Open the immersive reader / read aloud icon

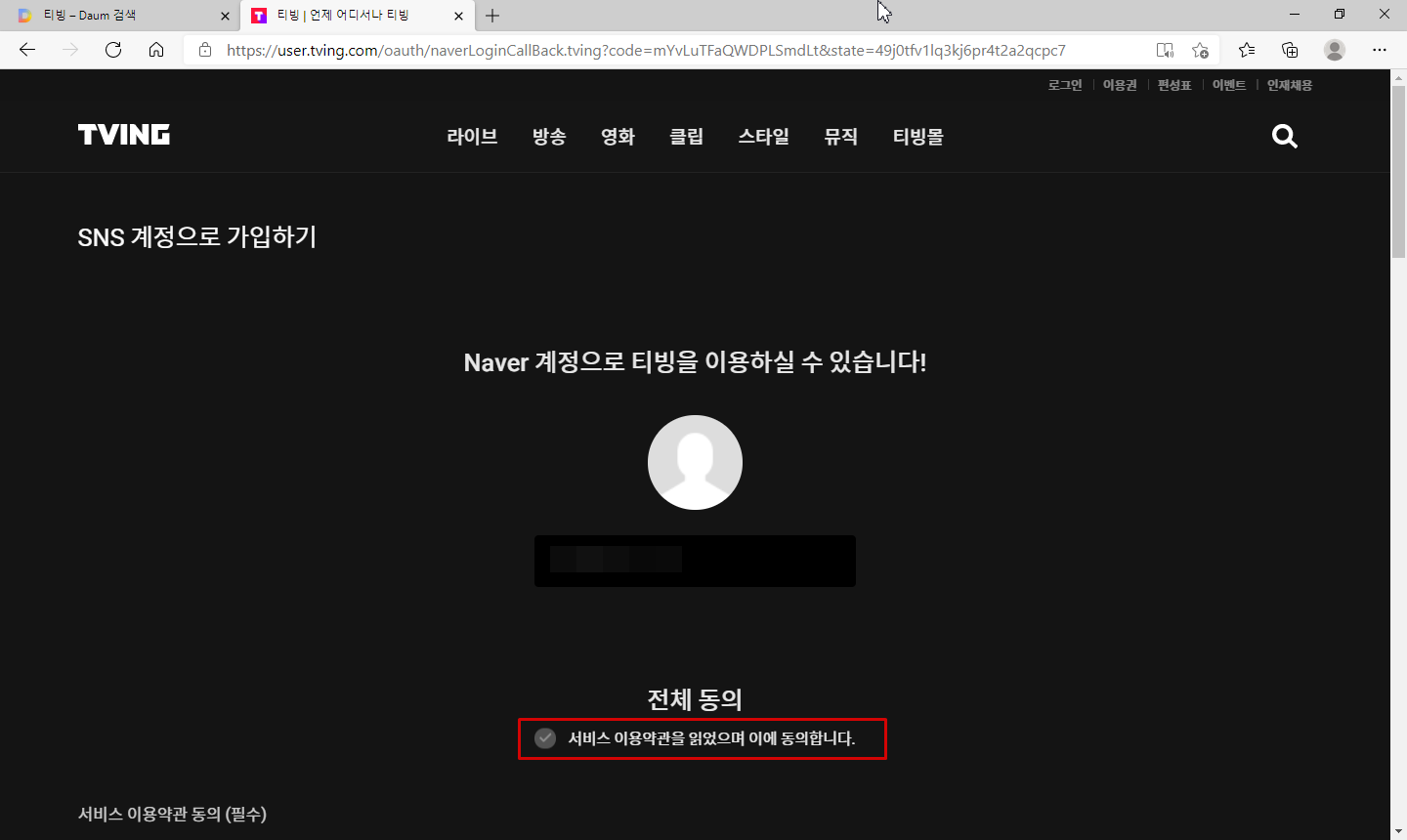point(1165,50)
